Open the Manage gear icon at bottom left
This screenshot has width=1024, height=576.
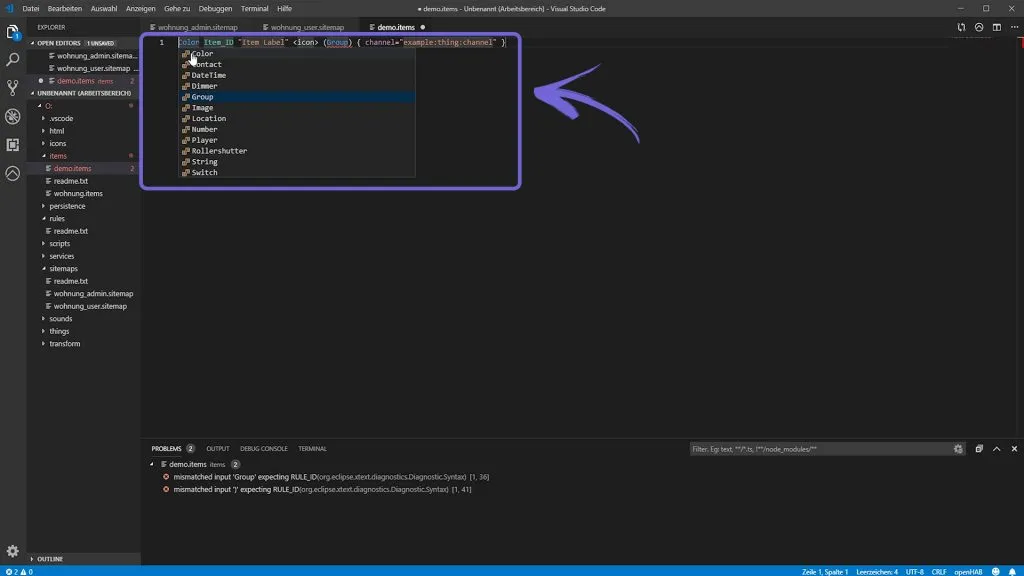[x=12, y=551]
